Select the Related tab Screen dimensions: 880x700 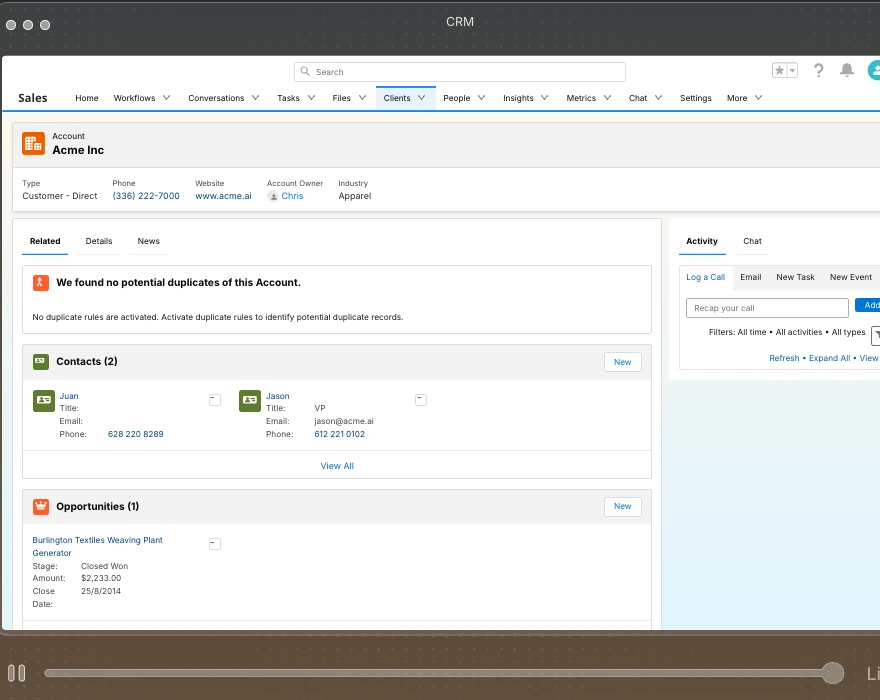click(x=45, y=241)
